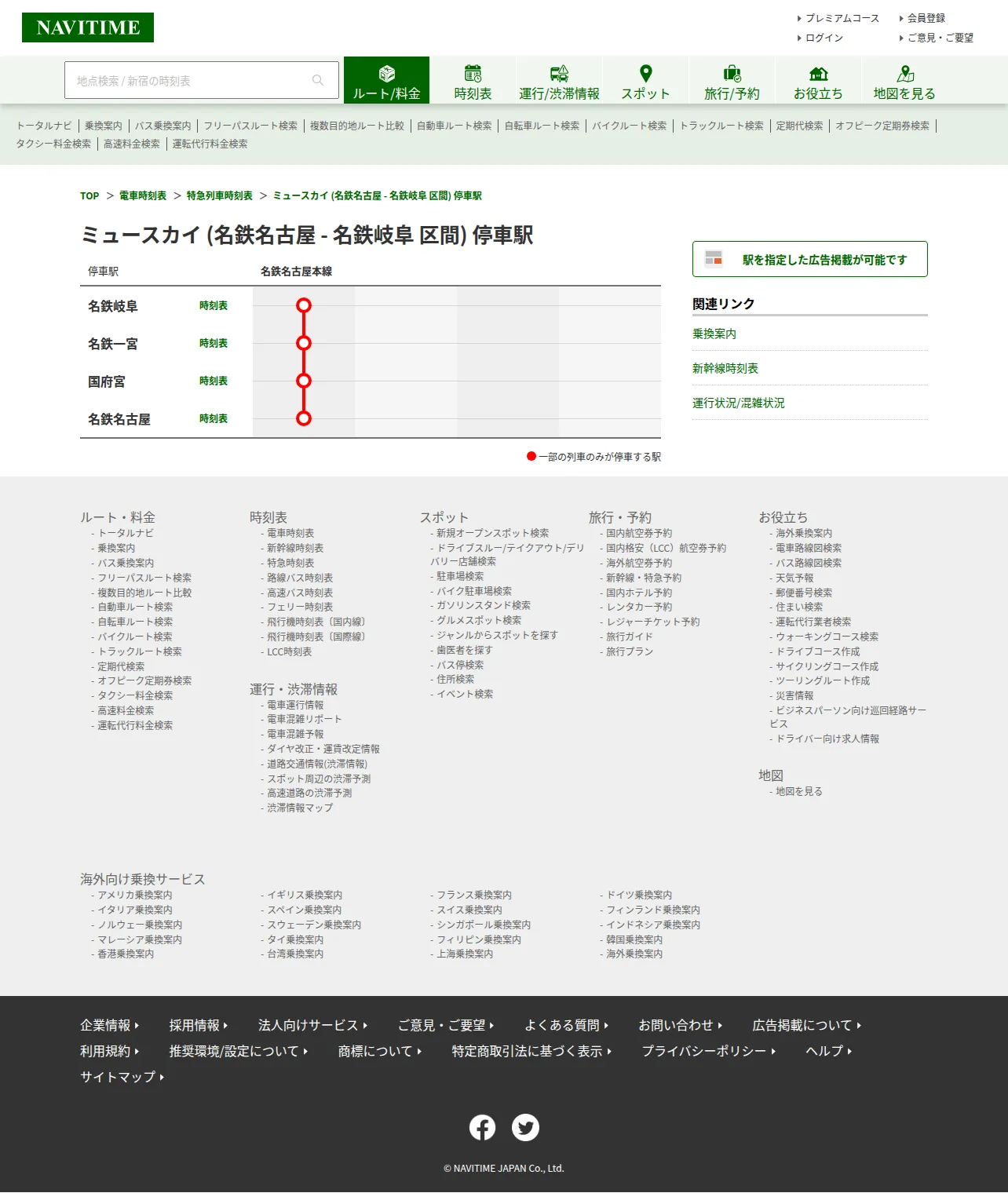Open the ルート/料金 tab
This screenshot has height=1193, width=1008.
tap(386, 80)
